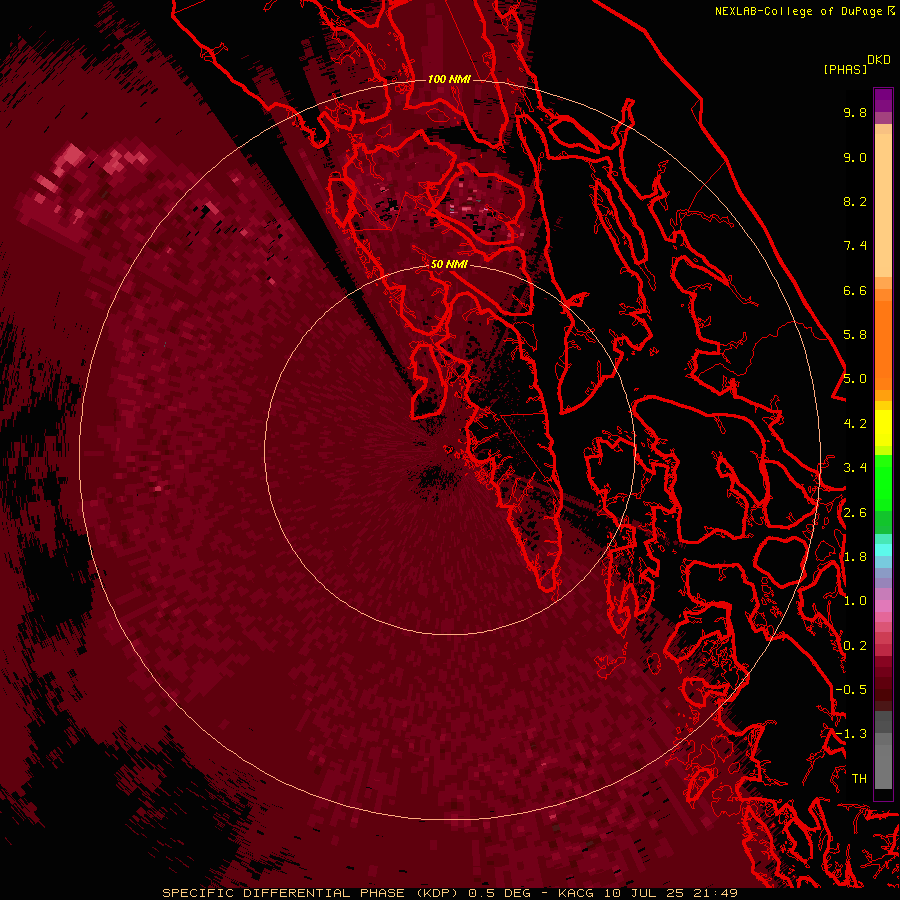This screenshot has height=900, width=900.
Task: Click the 100 NMI range ring label
Action: tap(449, 79)
